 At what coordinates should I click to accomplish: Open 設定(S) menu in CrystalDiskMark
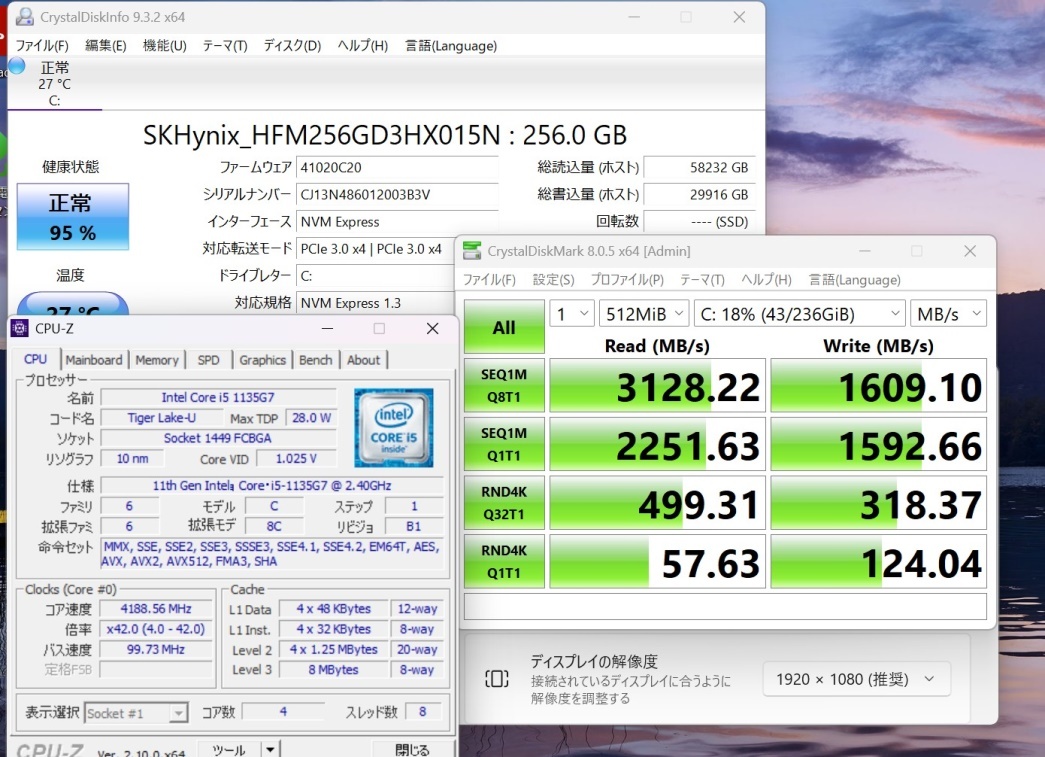click(553, 279)
